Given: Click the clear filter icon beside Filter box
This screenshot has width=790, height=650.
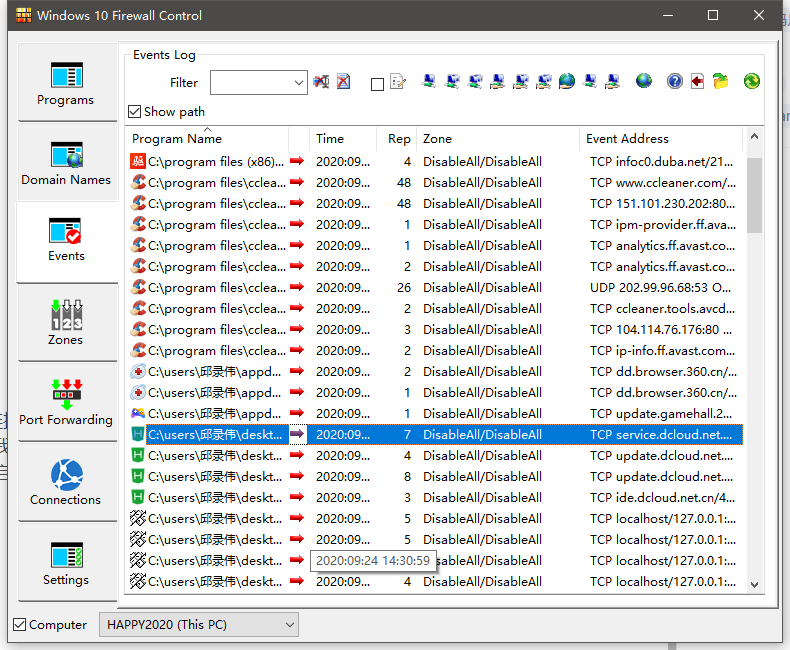Looking at the screenshot, I should 321,81.
